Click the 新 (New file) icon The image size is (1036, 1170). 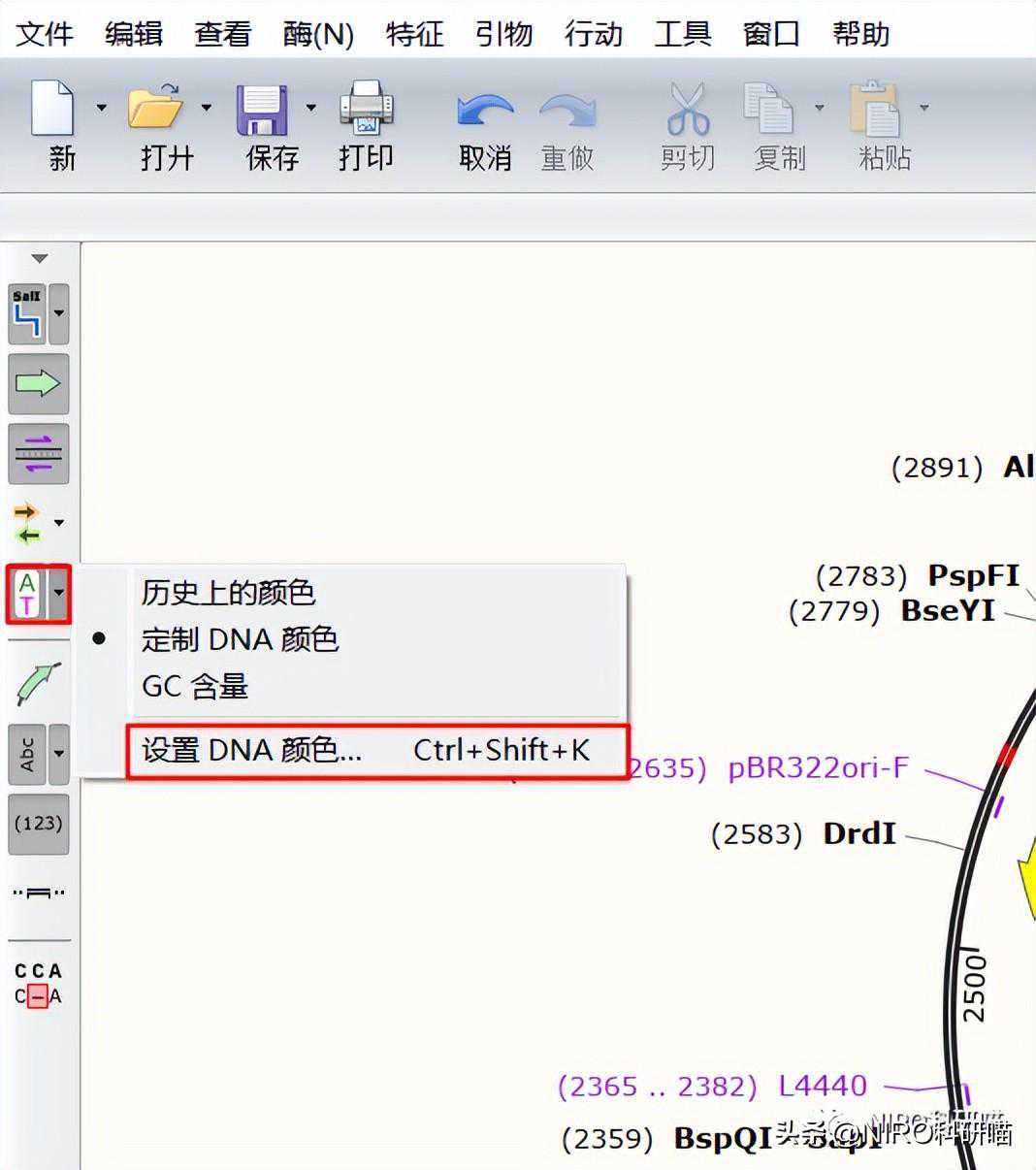[53, 109]
